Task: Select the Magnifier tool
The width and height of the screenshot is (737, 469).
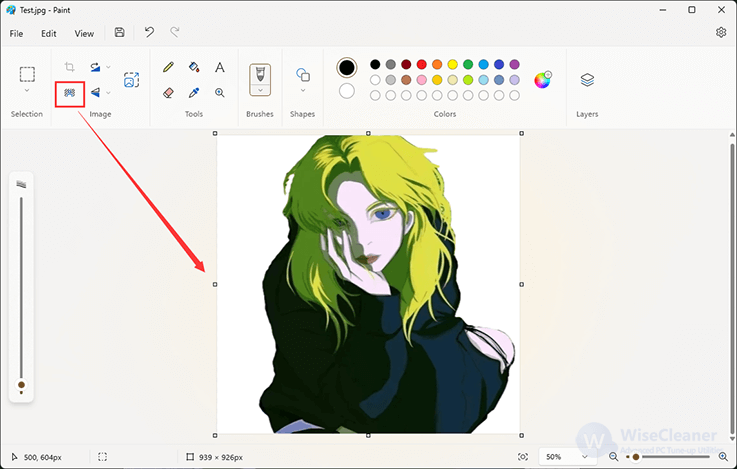Action: 220,93
